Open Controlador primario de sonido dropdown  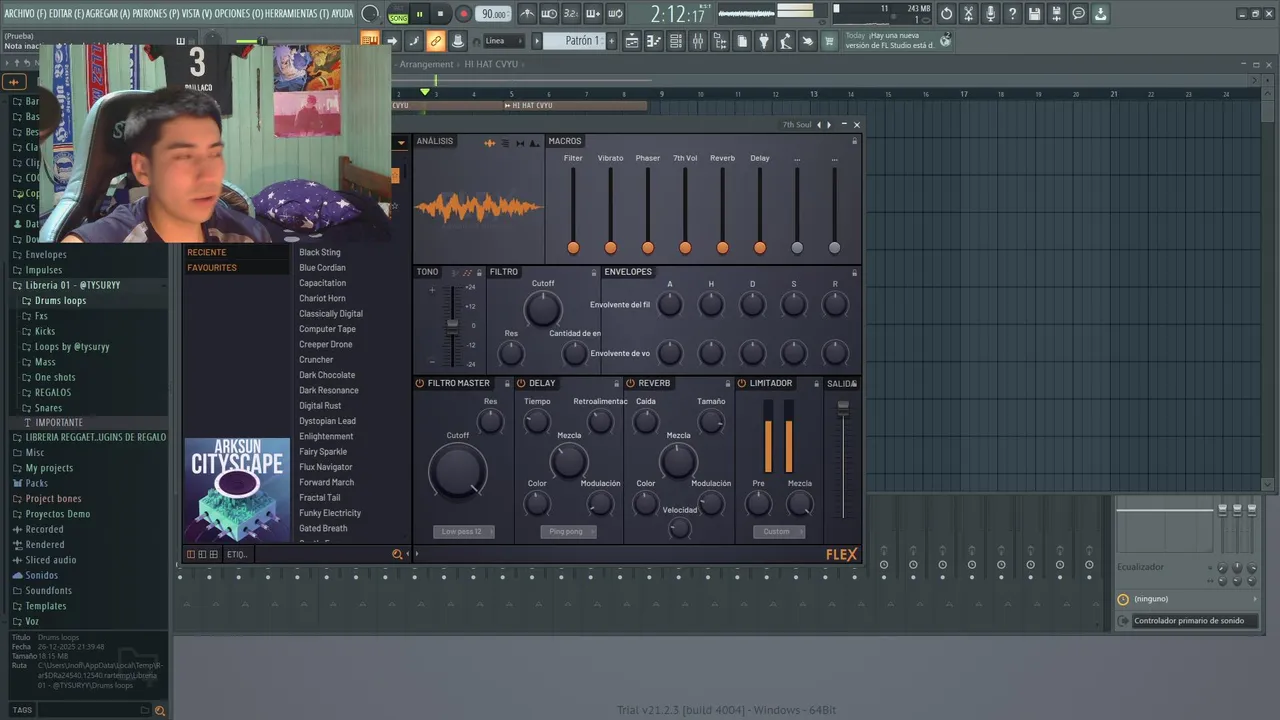coord(1187,621)
